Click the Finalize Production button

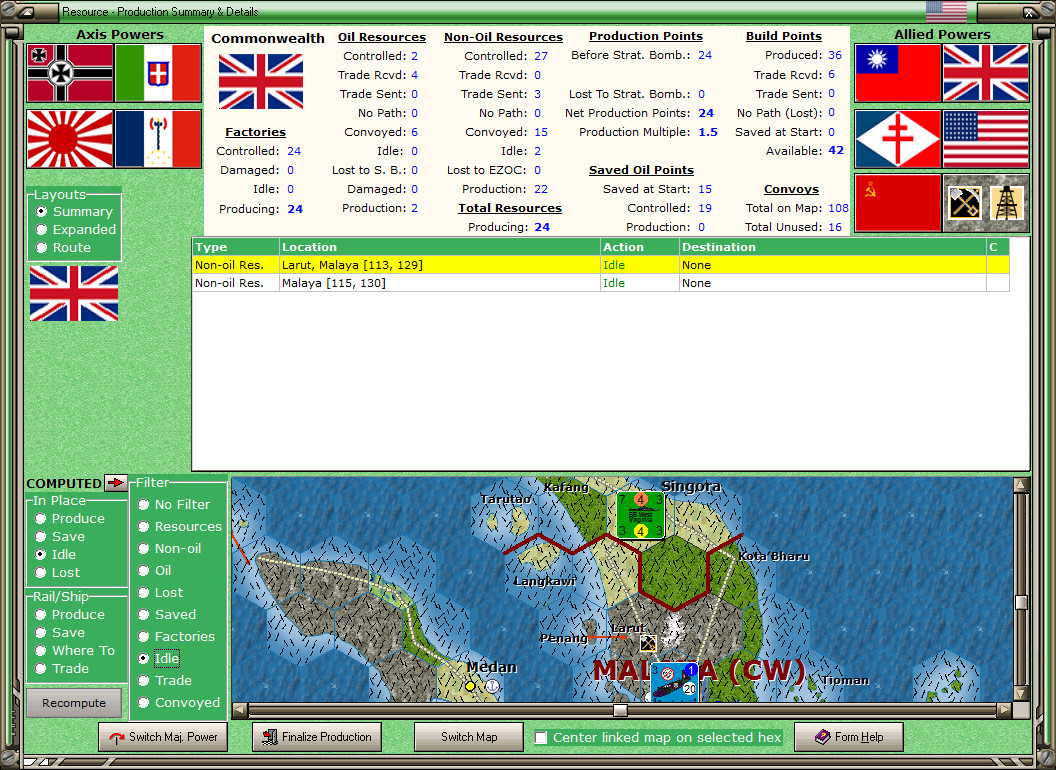(x=317, y=737)
